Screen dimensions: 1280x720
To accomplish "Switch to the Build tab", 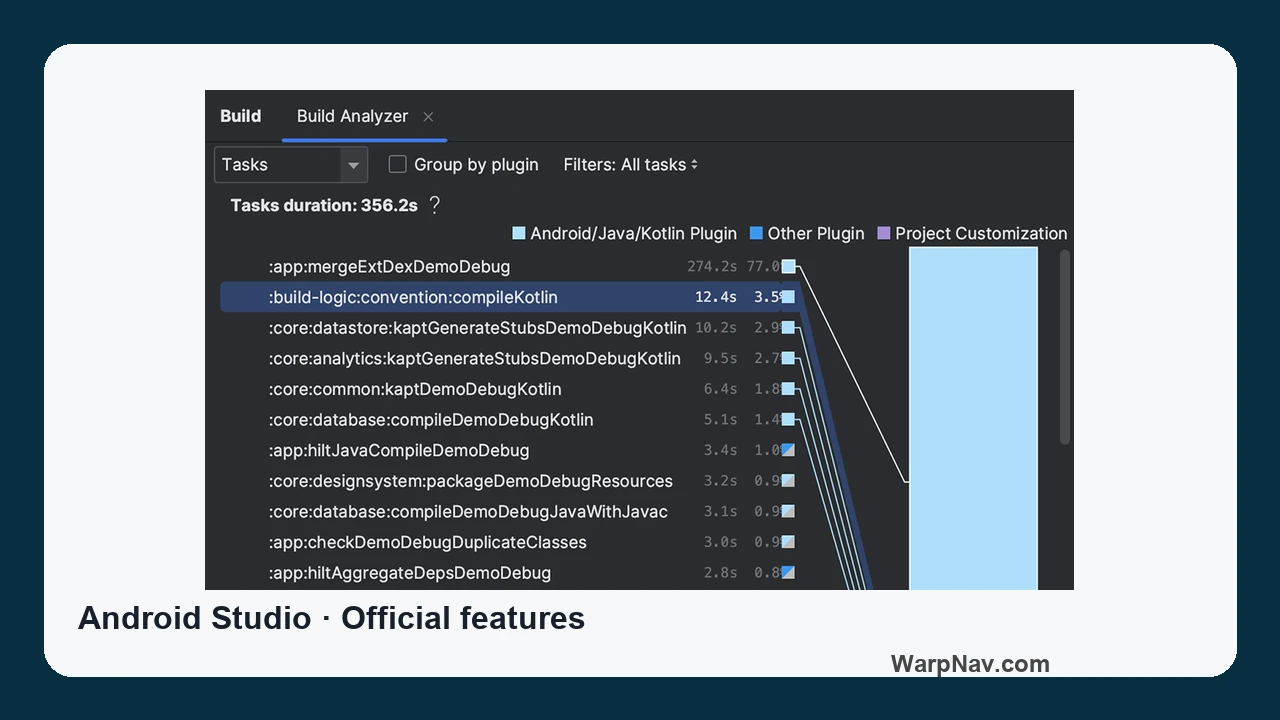I will 240,116.
